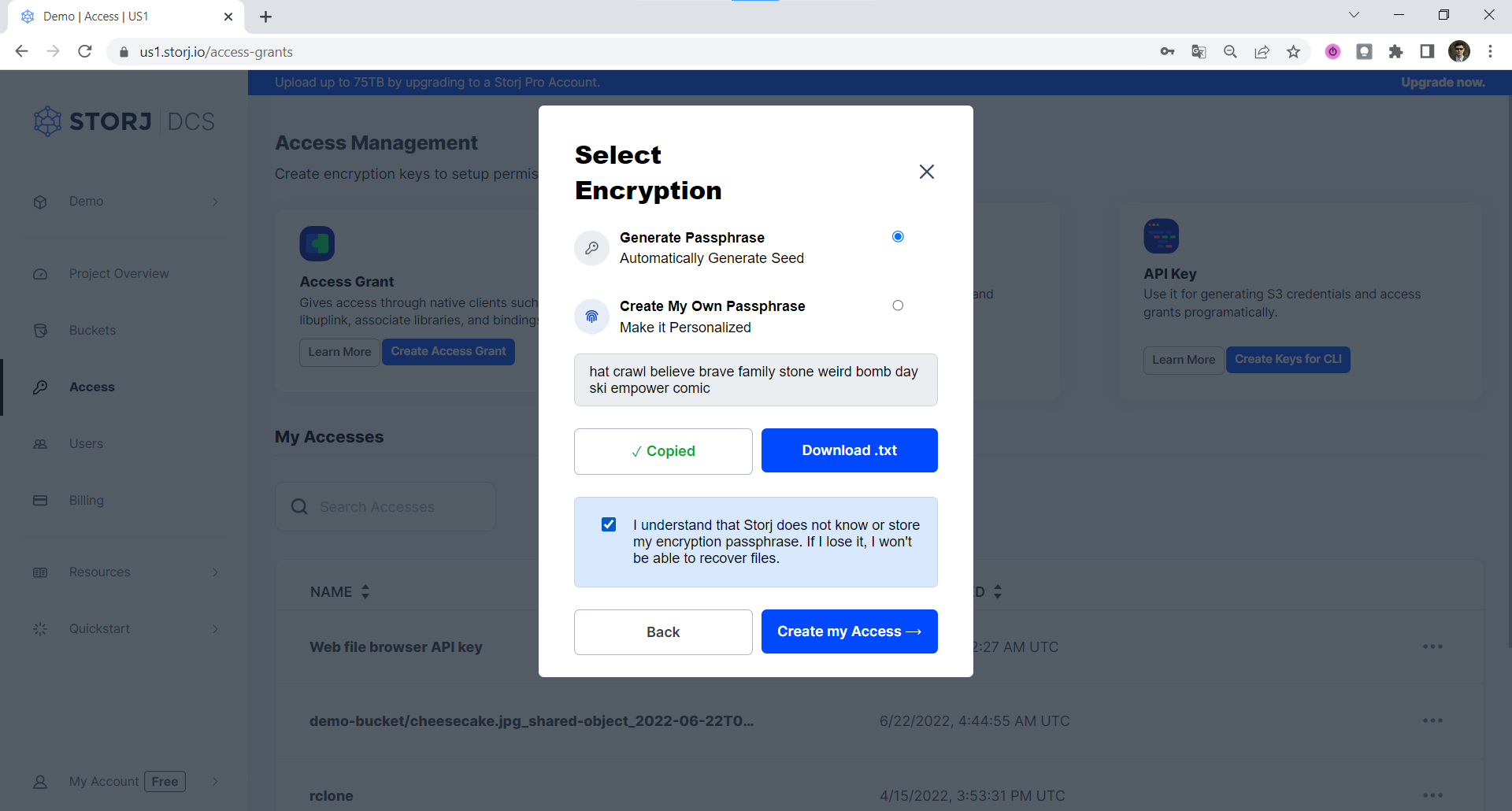Viewport: 1512px width, 811px height.
Task: Expand the Quickstart submenu arrow
Action: click(215, 629)
